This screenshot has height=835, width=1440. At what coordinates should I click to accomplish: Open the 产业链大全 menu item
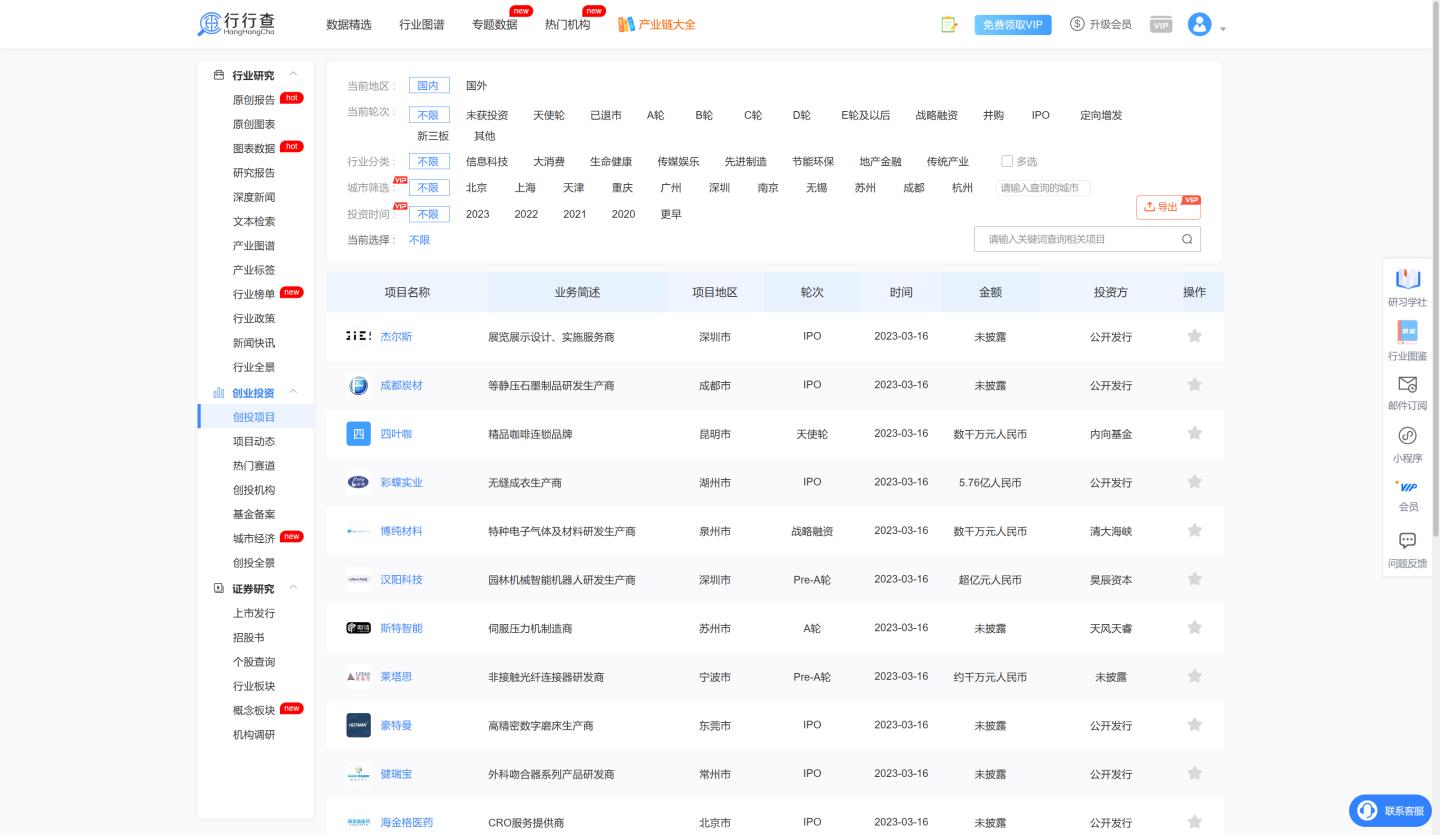(666, 24)
